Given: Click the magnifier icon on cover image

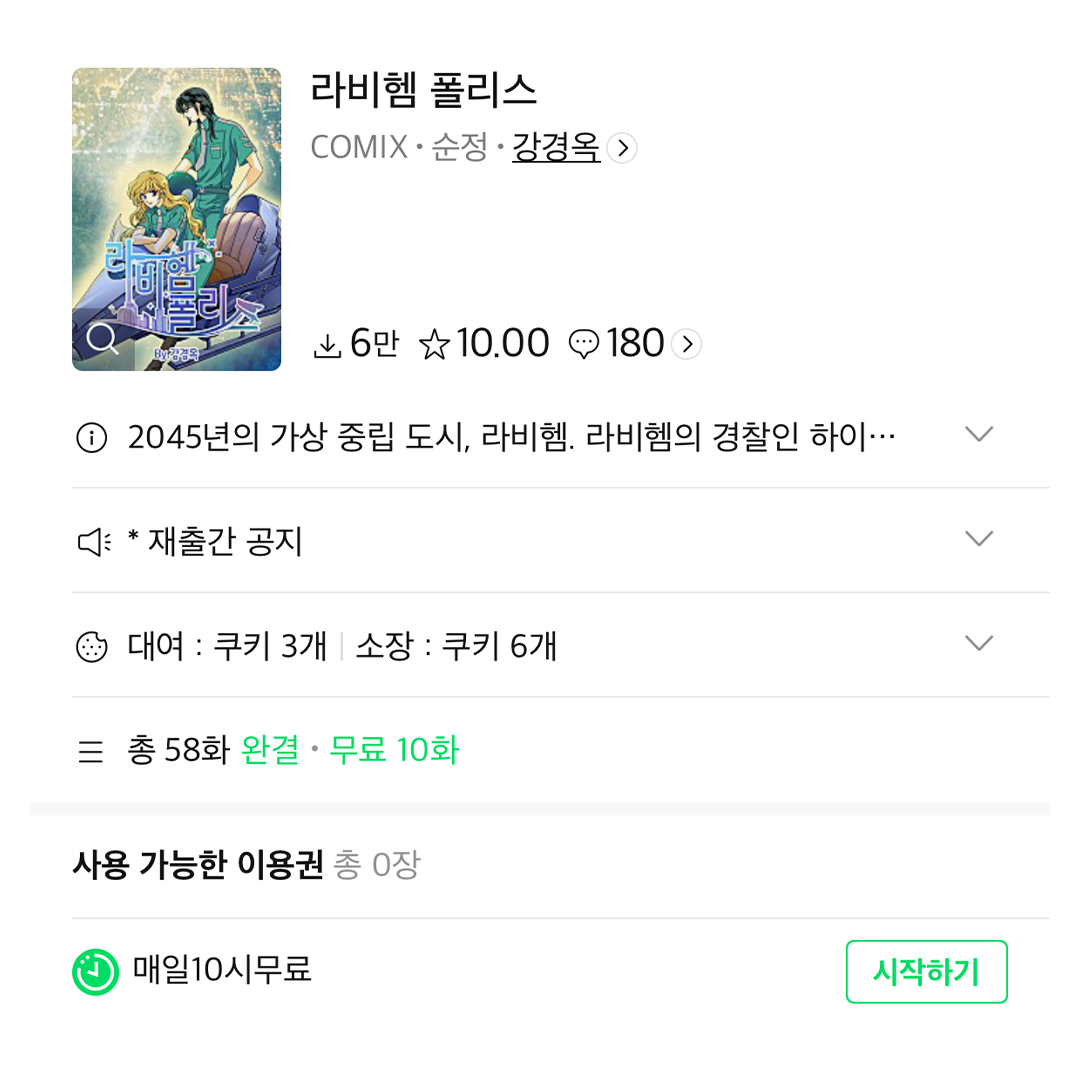Looking at the screenshot, I should click(103, 339).
